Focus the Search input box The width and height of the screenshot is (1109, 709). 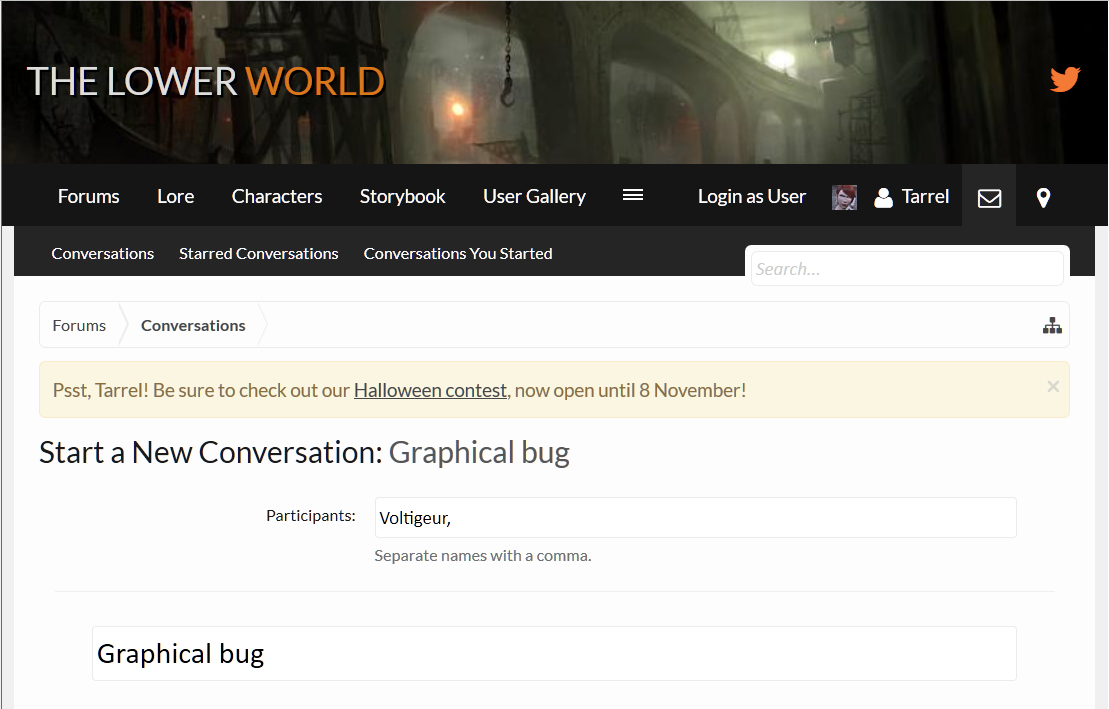pyautogui.click(x=907, y=269)
